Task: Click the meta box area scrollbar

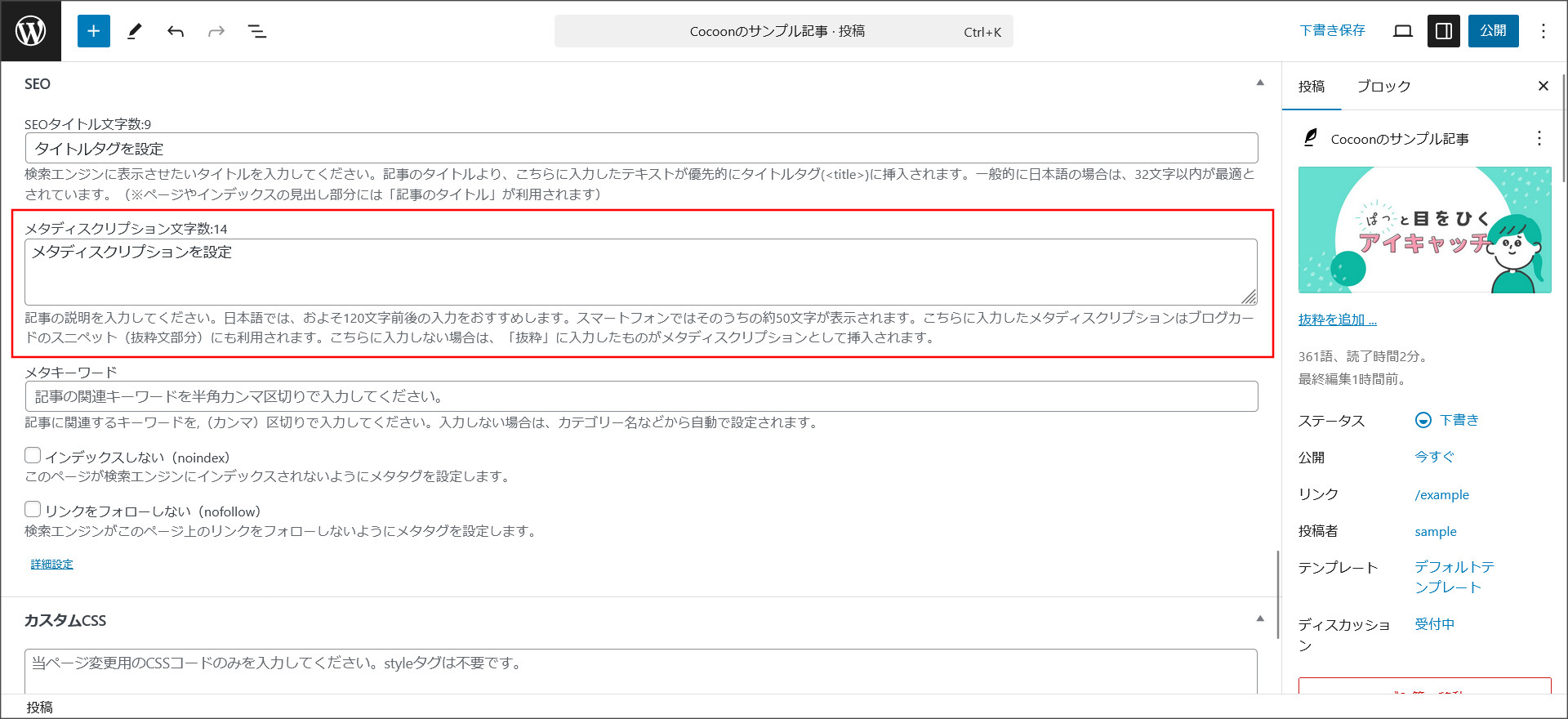Action: click(1277, 595)
